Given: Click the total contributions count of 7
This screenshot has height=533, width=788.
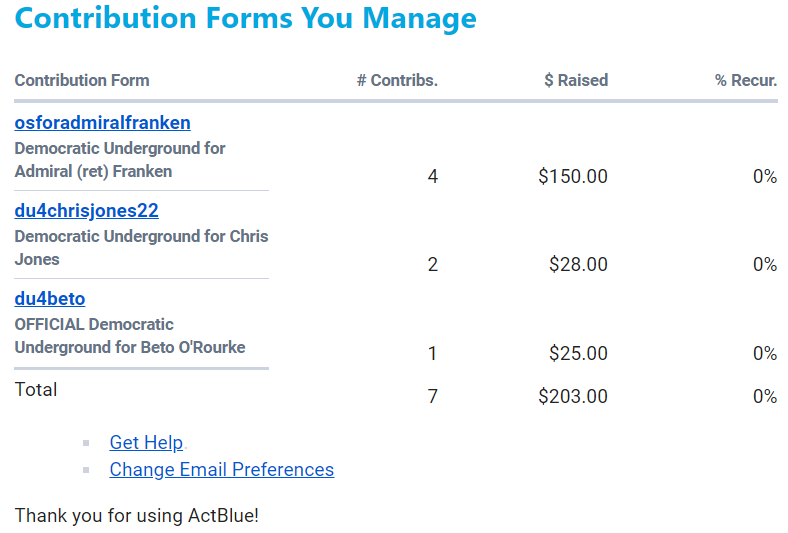Looking at the screenshot, I should (x=432, y=397).
